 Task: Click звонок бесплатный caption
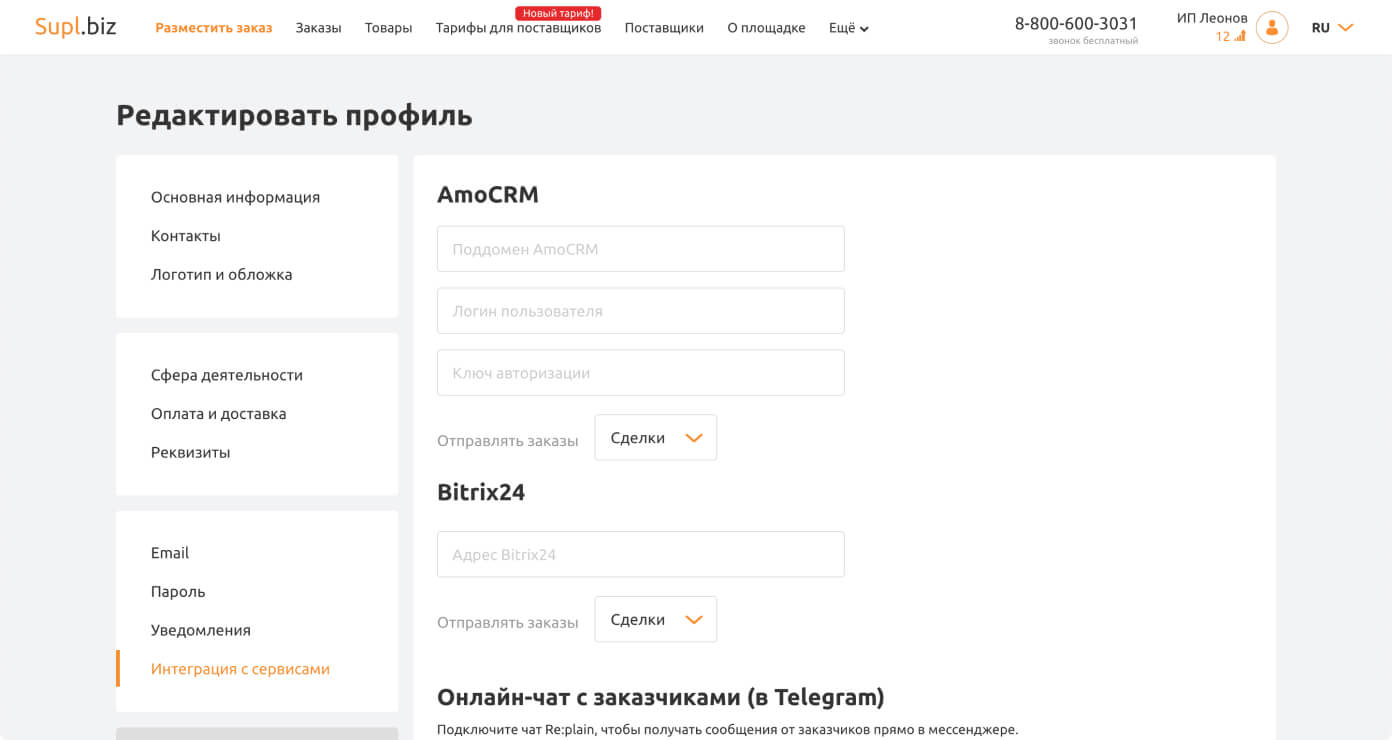[1093, 41]
